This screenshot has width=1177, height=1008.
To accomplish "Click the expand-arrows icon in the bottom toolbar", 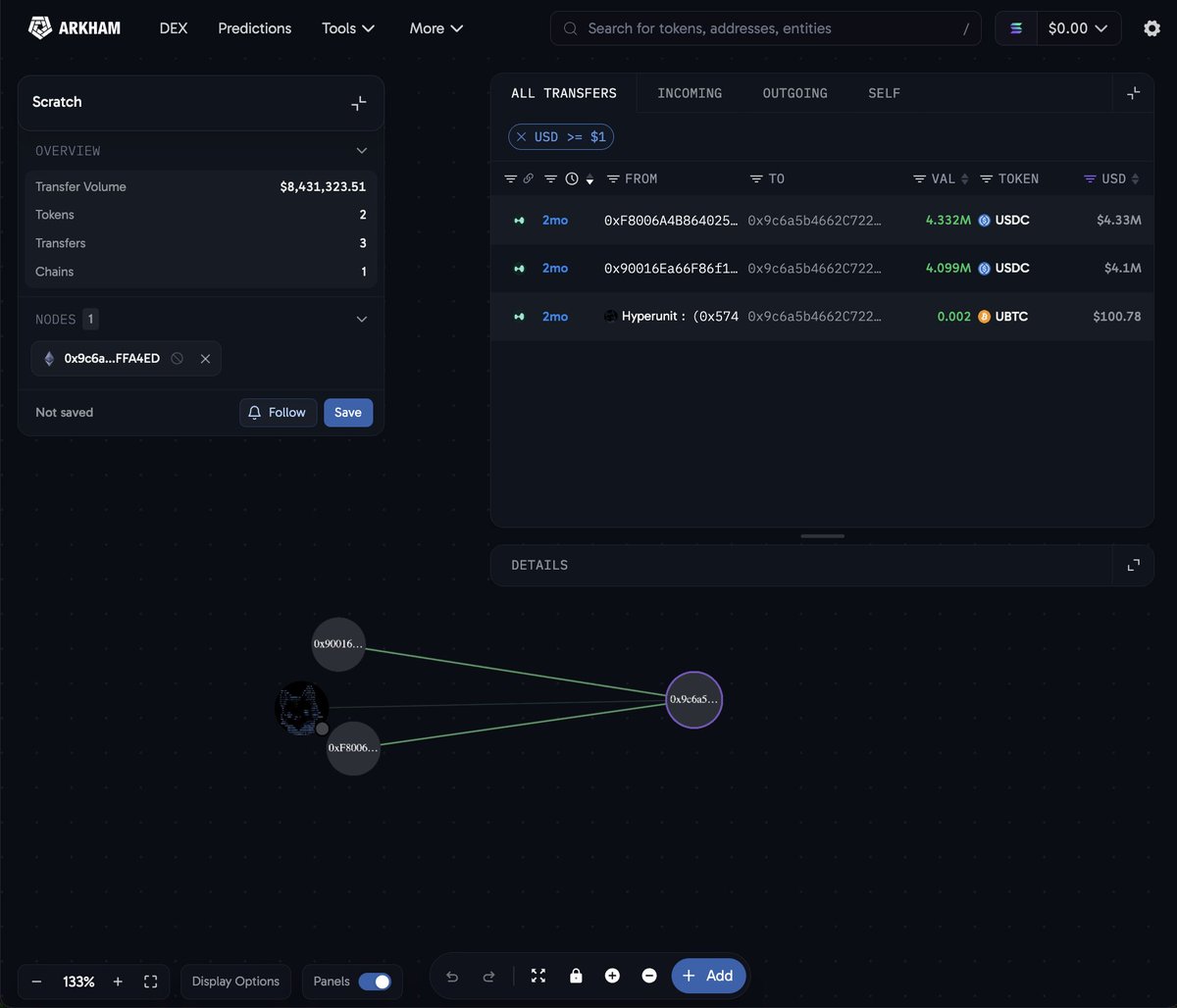I will point(538,976).
